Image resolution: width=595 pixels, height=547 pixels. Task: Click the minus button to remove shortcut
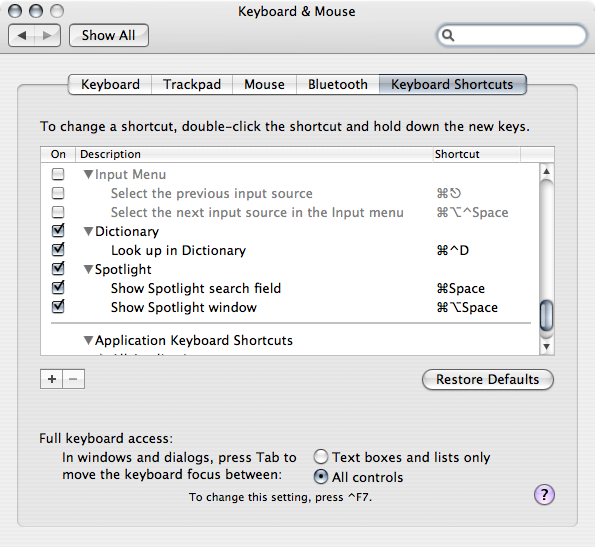point(74,379)
